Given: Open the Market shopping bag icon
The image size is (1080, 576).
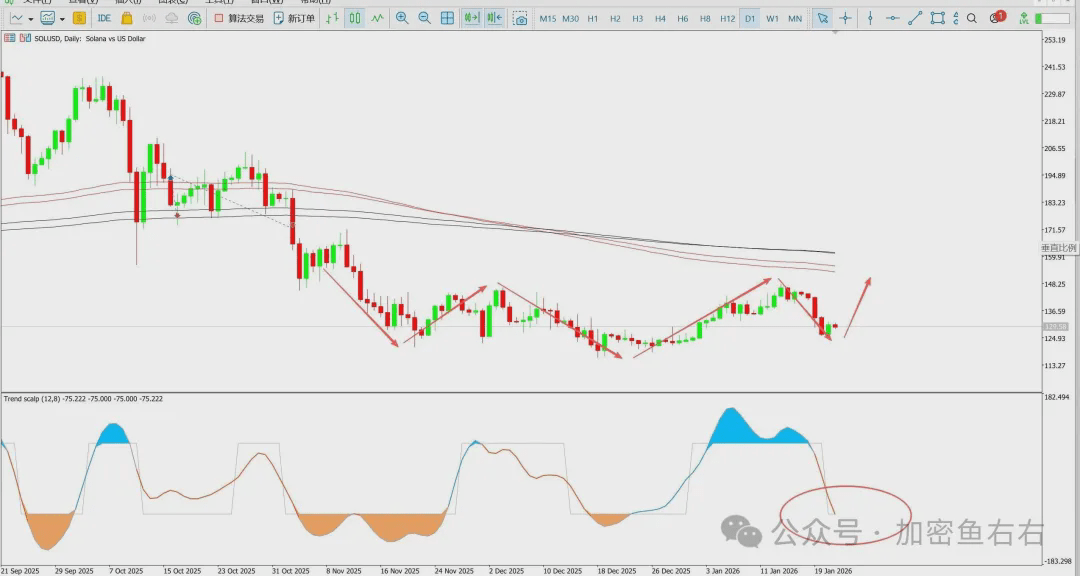Looking at the screenshot, I should [126, 18].
